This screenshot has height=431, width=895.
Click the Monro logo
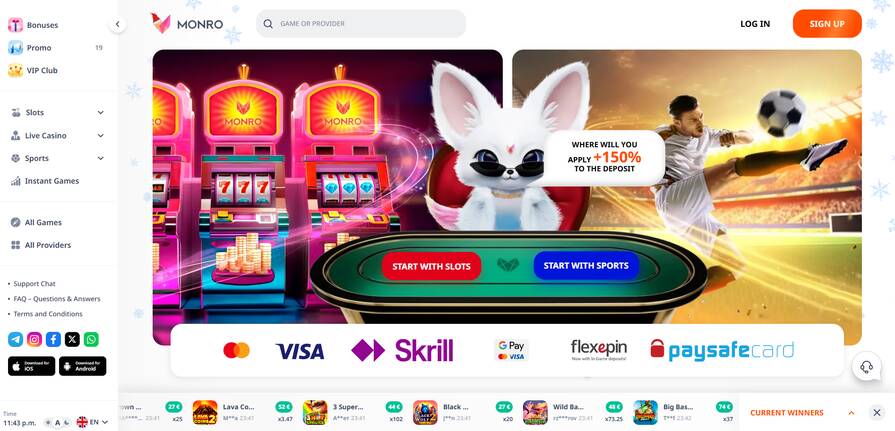[x=187, y=23]
